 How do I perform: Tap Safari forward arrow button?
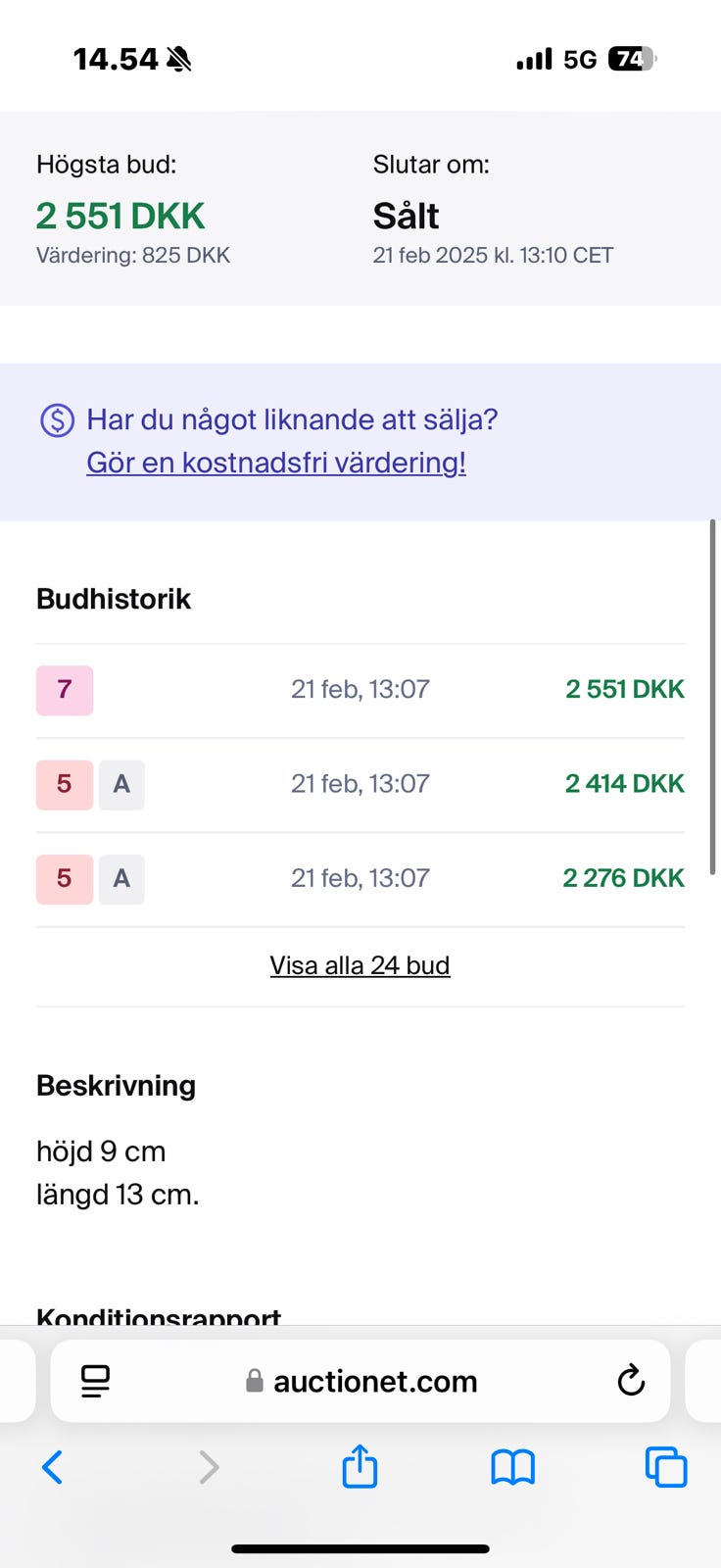(x=208, y=1467)
